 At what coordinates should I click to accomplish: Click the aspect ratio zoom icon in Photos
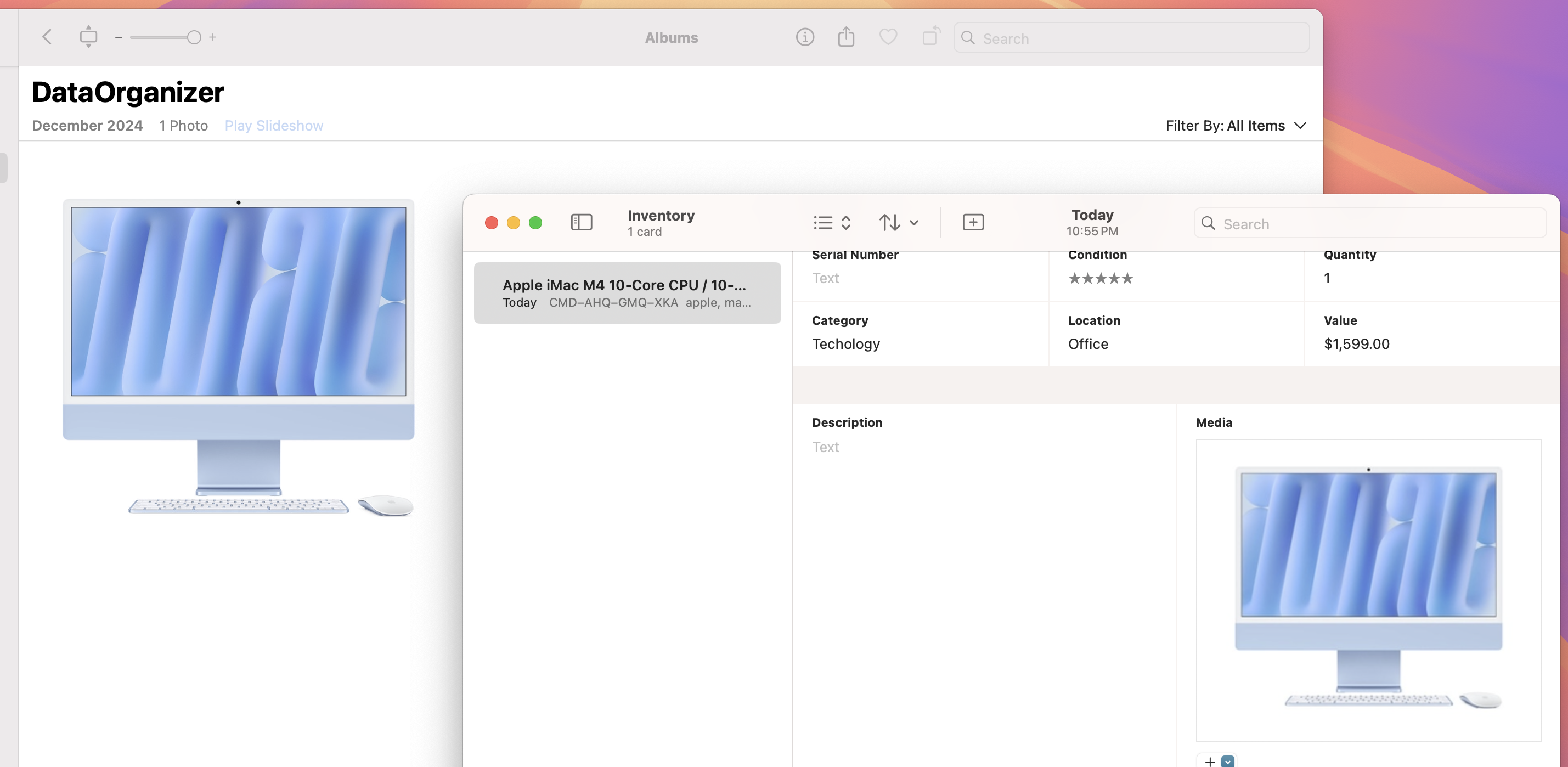tap(88, 37)
